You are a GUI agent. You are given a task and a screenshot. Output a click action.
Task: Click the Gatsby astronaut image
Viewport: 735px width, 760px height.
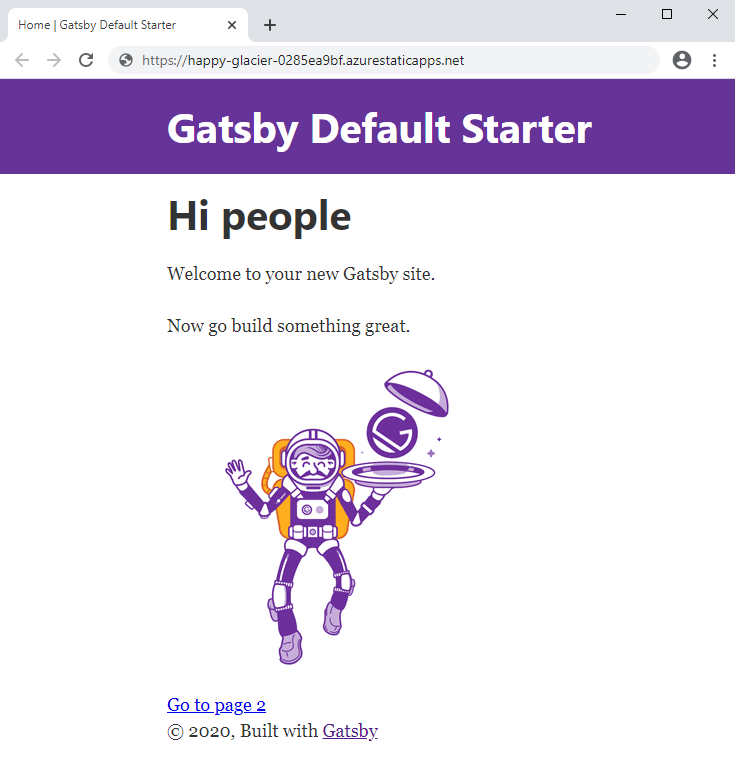click(x=337, y=517)
